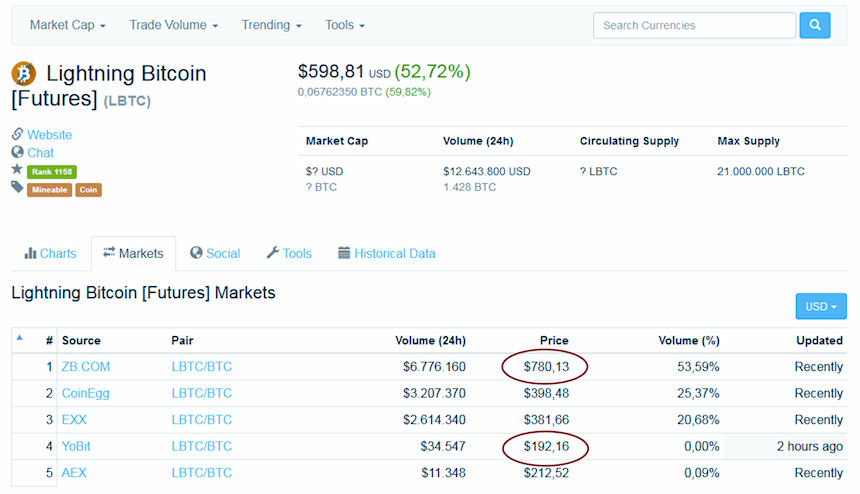
Task: Click the 21.000.000 LBTC max supply value
Action: (x=761, y=172)
